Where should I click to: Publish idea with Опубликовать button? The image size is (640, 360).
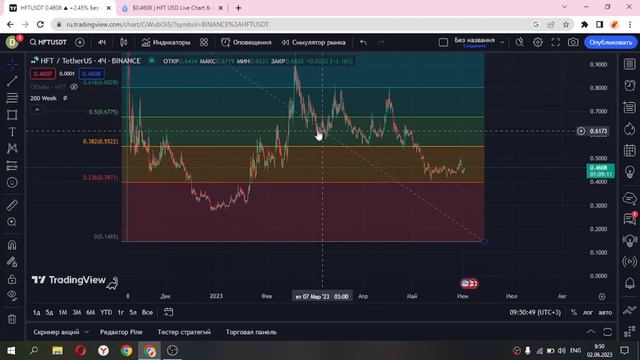coord(610,42)
